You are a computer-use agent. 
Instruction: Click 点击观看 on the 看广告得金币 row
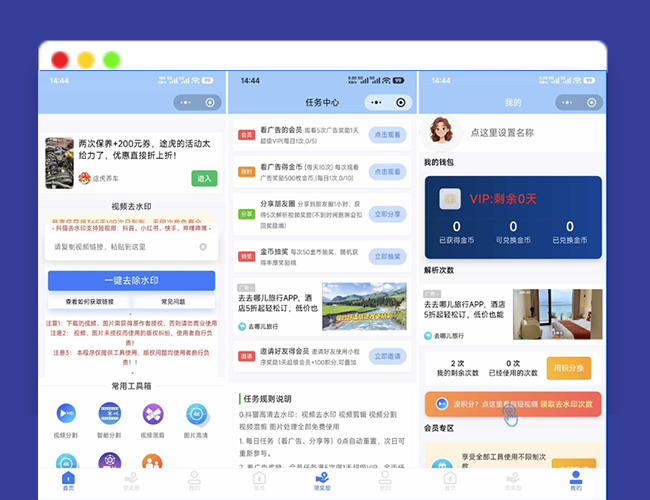click(388, 172)
